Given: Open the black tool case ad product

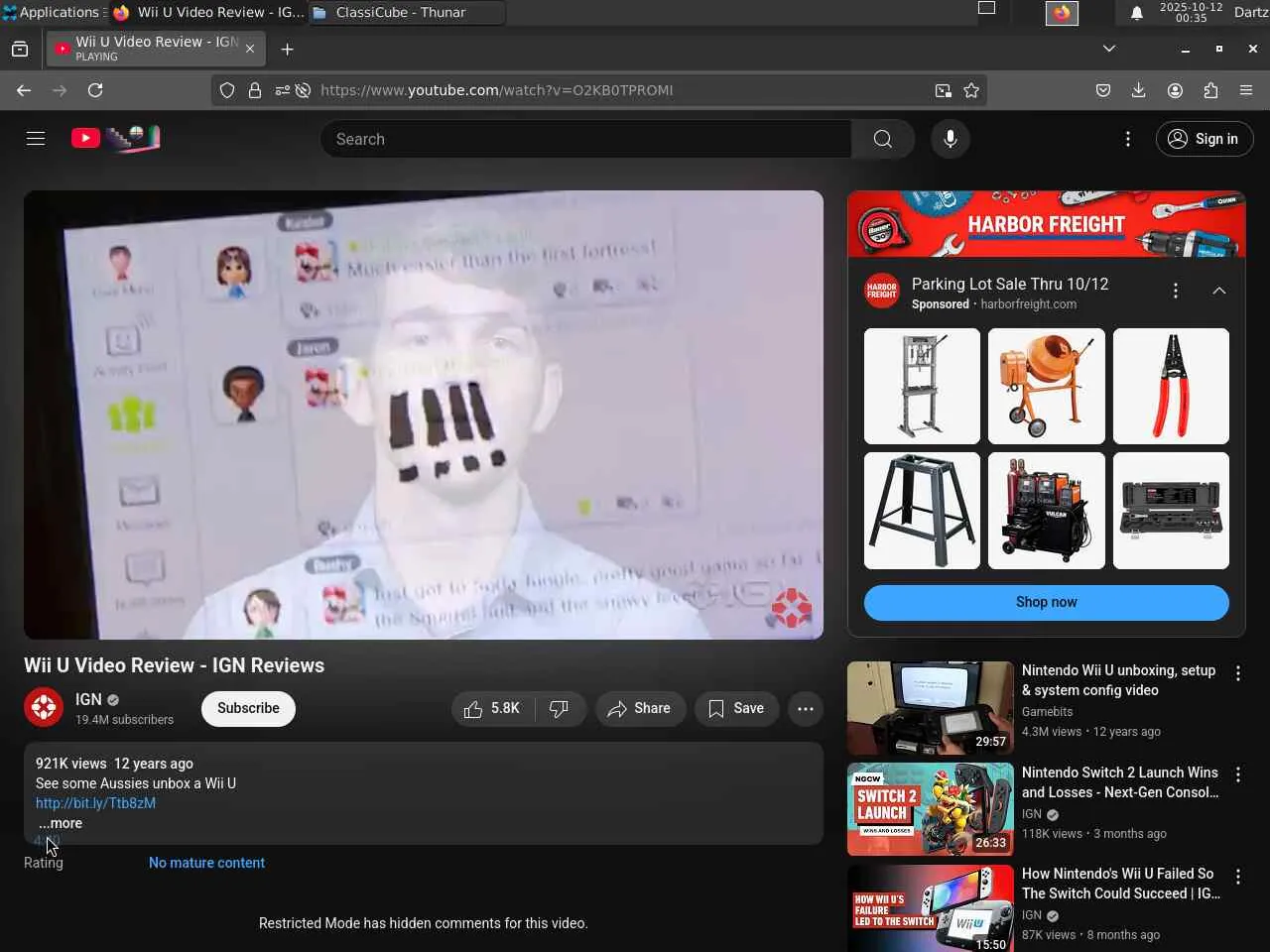Looking at the screenshot, I should point(1171,511).
